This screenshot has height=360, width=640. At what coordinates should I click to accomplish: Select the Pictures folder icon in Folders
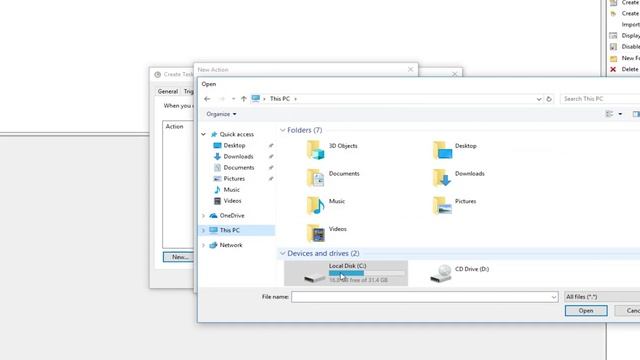[442, 205]
